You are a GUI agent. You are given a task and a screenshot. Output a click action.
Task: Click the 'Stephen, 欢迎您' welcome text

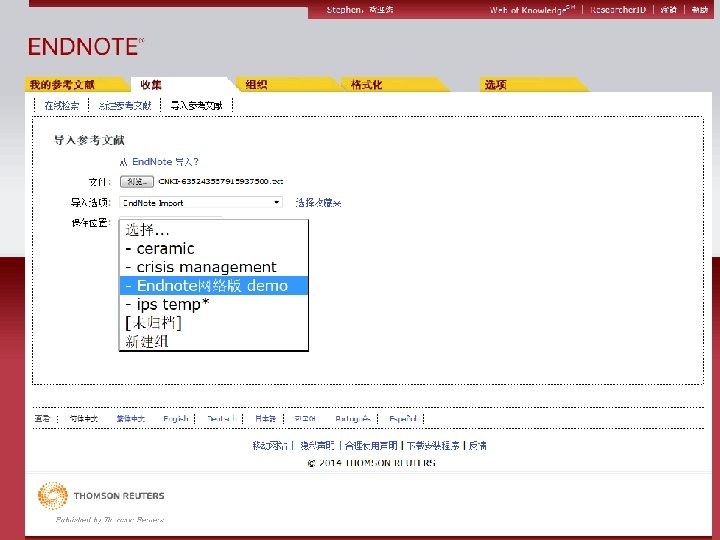point(360,10)
